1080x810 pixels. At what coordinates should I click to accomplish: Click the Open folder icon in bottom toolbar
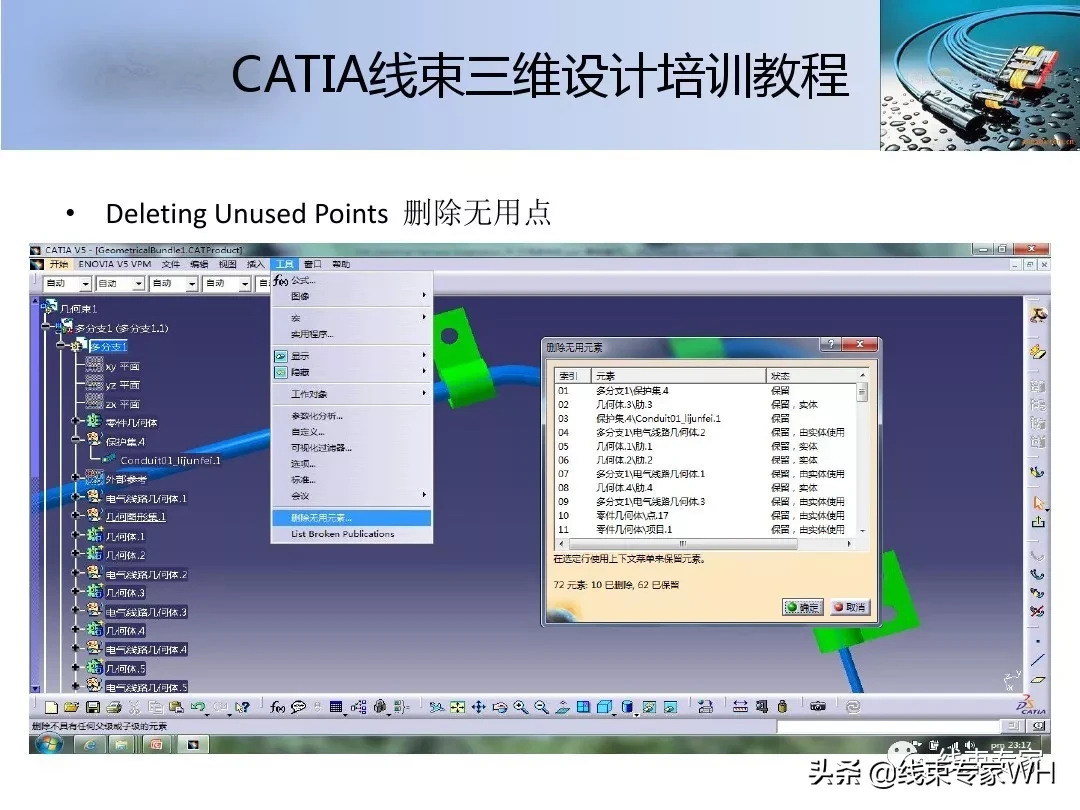tap(71, 707)
